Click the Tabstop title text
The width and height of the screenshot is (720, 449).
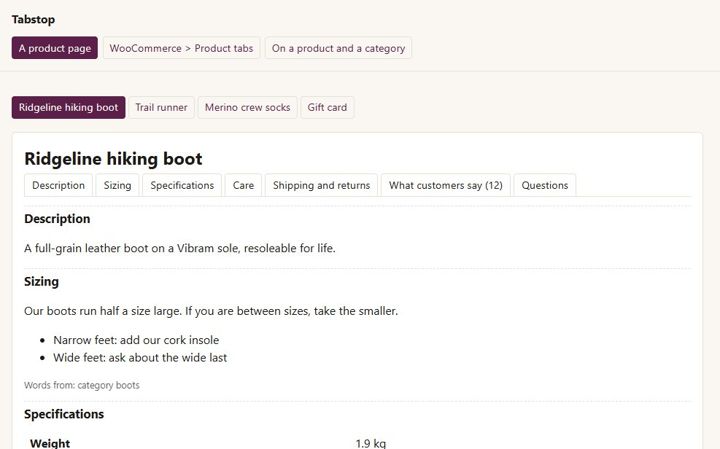[34, 19]
